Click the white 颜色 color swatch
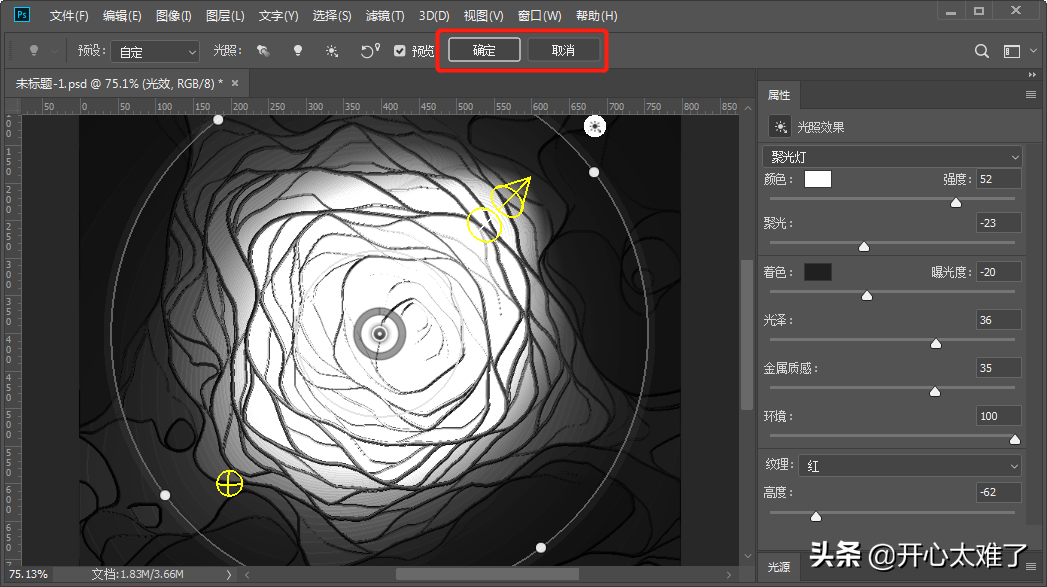1047x587 pixels. pos(818,179)
